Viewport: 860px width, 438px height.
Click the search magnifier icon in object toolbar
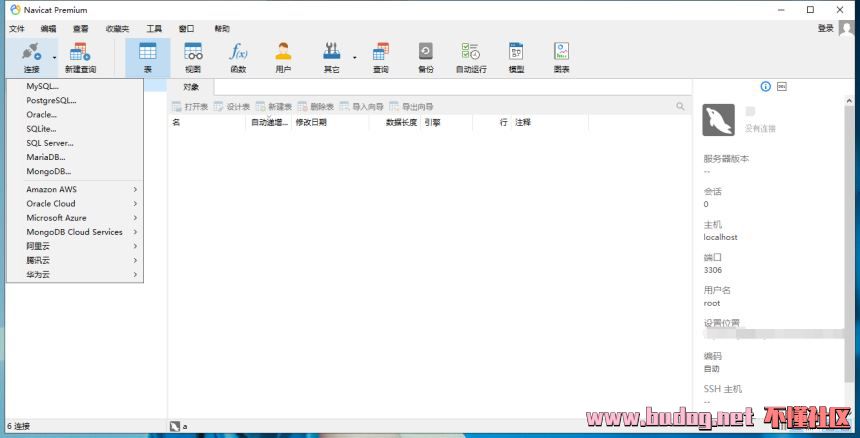pos(681,106)
